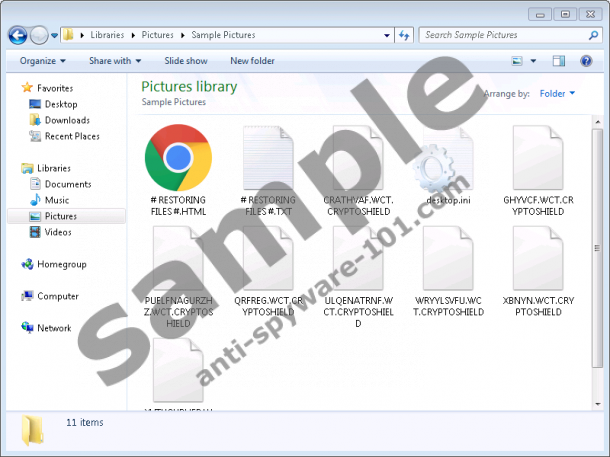Create a New folder
Image resolution: width=610 pixels, height=457 pixels.
click(252, 61)
